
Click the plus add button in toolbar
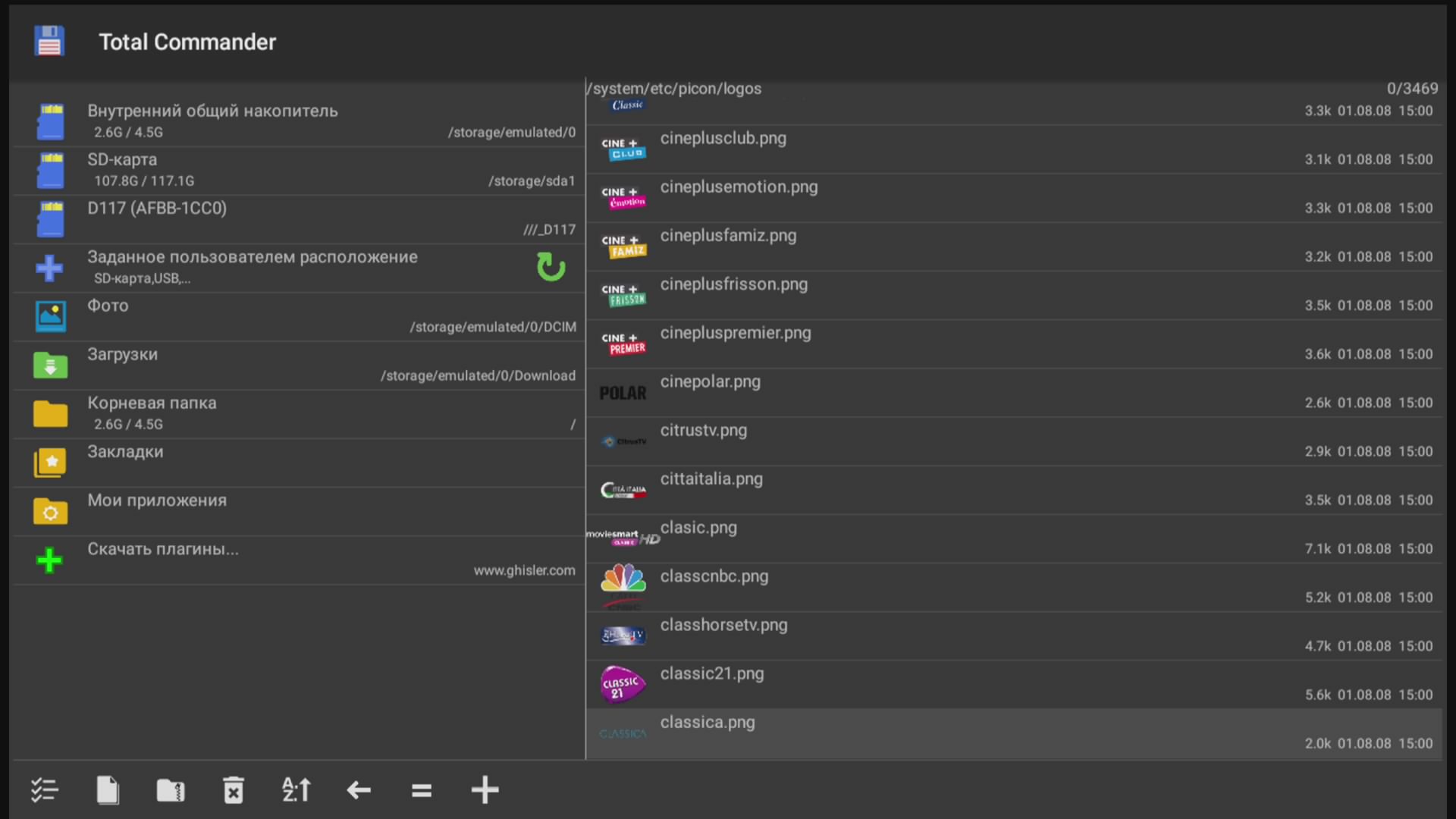tap(485, 790)
